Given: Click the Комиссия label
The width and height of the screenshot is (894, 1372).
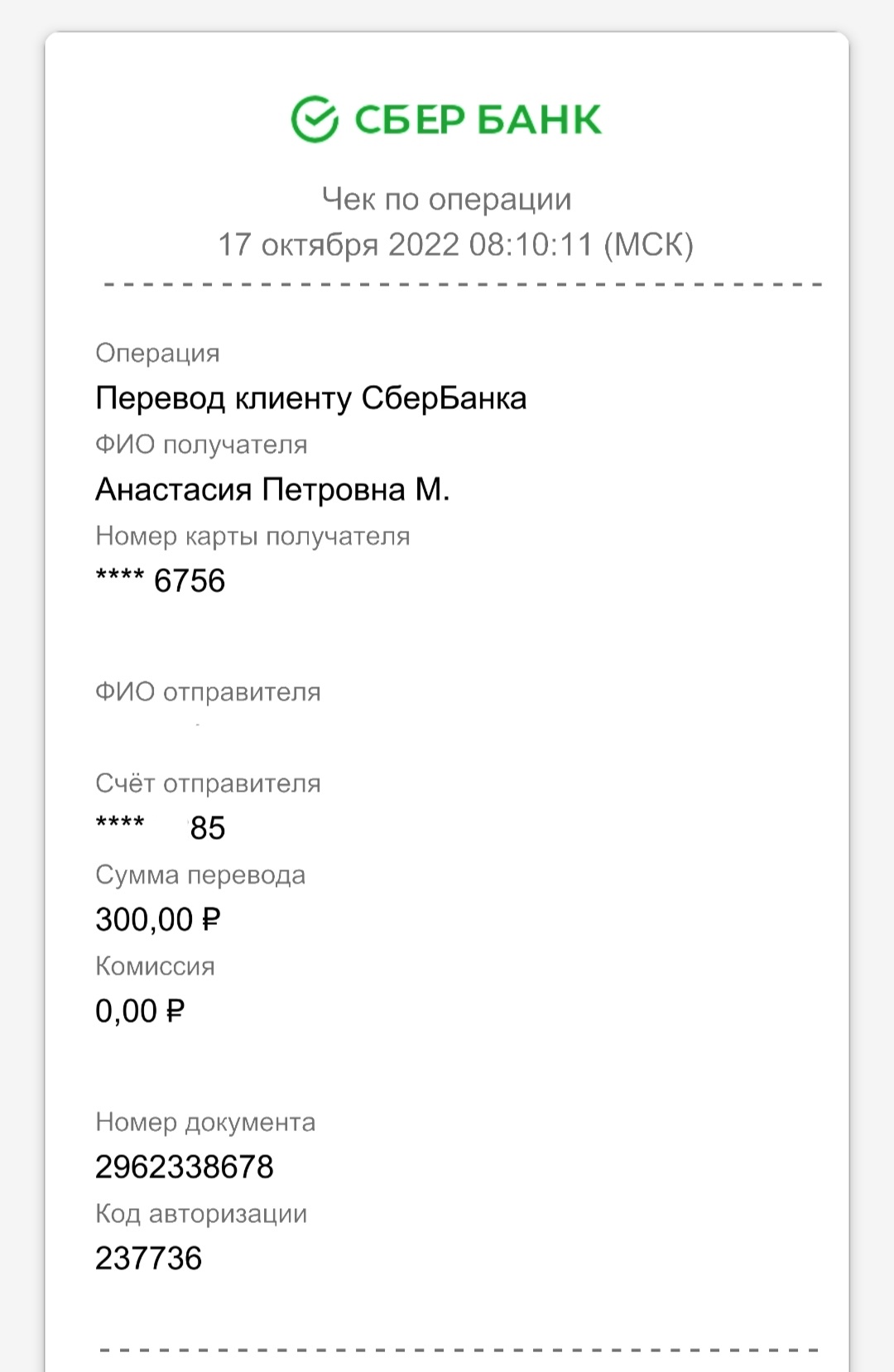Looking at the screenshot, I should click(155, 966).
